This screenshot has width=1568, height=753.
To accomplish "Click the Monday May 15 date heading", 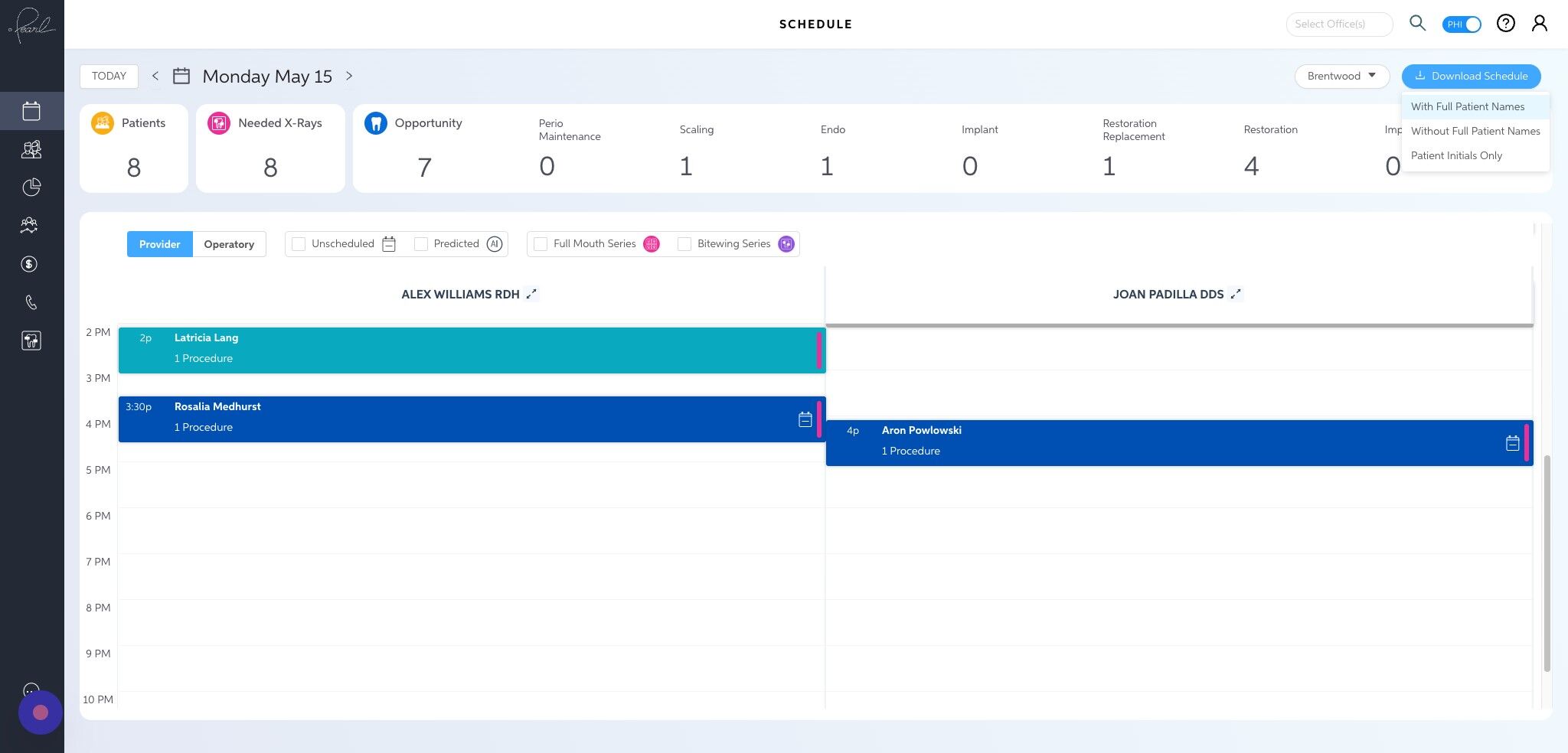I will click(x=267, y=77).
